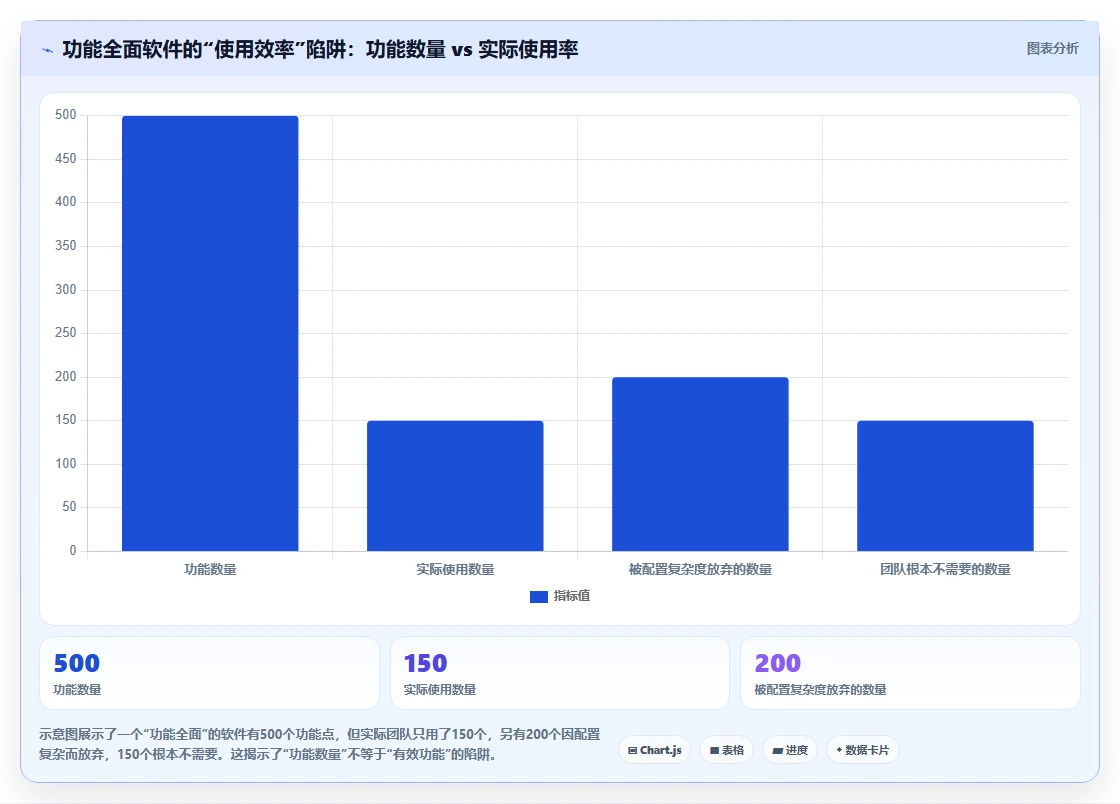This screenshot has height=804, width=1120.
Task: Click the 实际使用数量 x-axis label
Action: tap(455, 569)
